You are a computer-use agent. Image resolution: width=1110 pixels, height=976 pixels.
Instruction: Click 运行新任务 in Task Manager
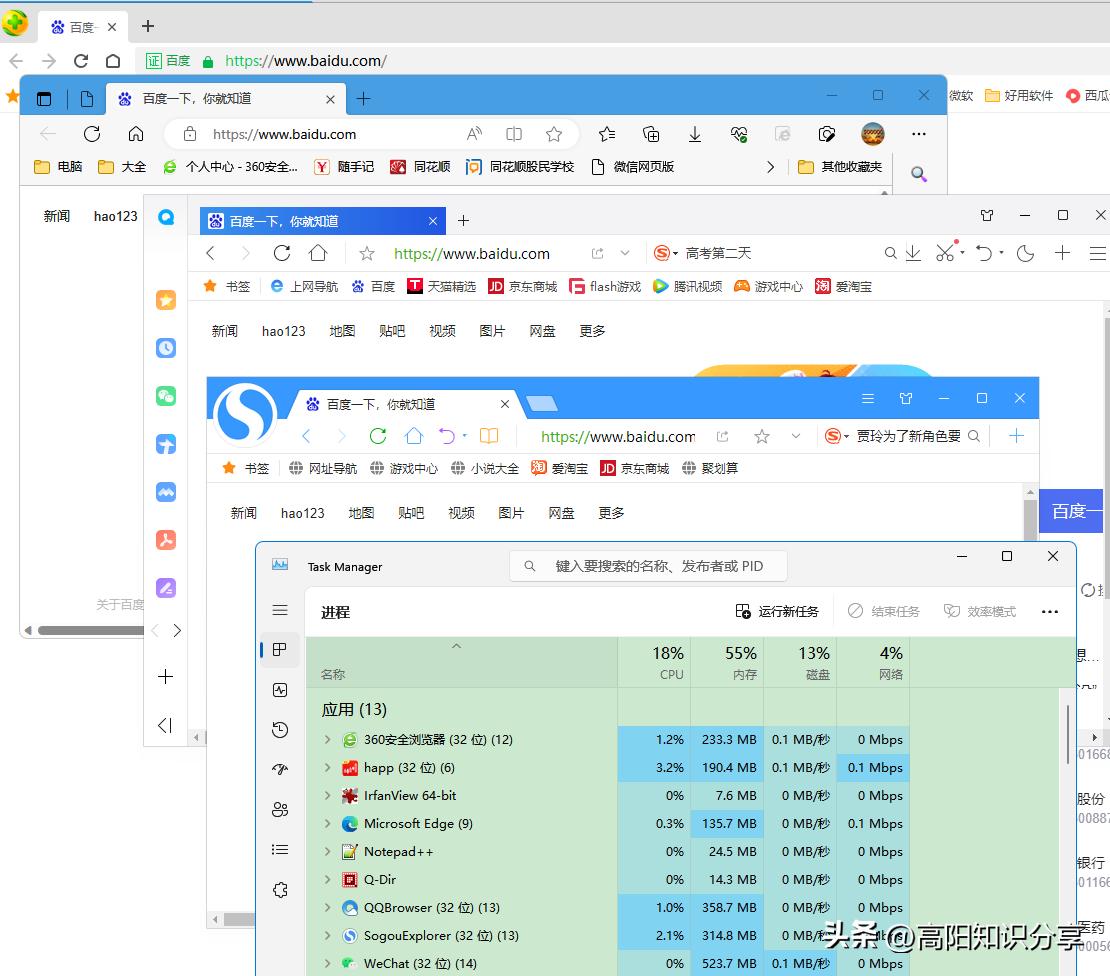tap(777, 612)
